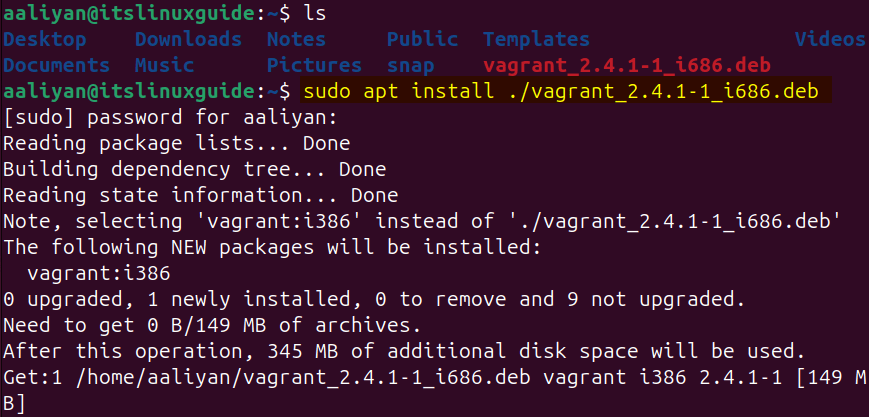Click the Documents folder listing

(56, 66)
